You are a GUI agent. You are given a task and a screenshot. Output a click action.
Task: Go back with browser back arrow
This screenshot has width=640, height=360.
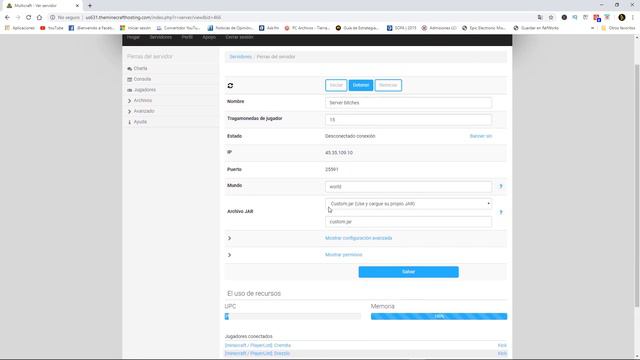(7, 18)
